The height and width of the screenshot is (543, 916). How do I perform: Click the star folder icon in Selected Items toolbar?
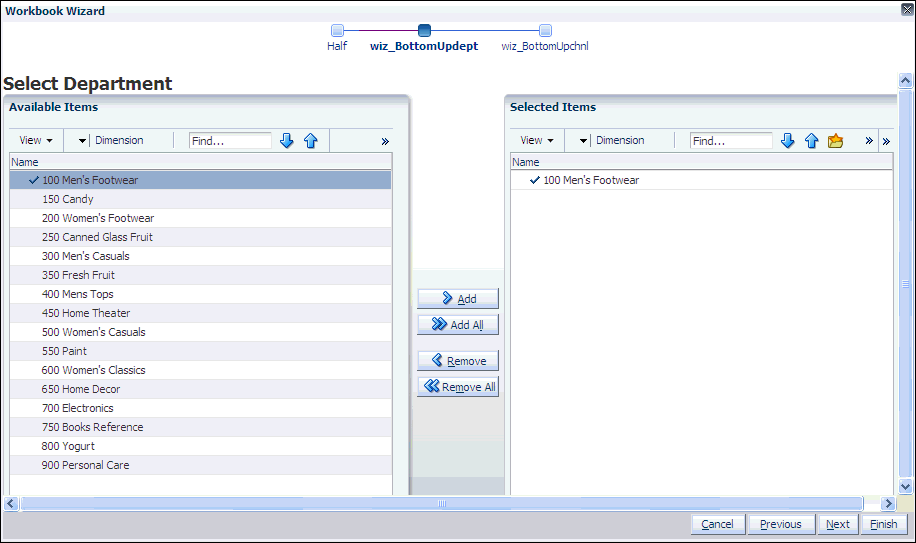(x=835, y=141)
